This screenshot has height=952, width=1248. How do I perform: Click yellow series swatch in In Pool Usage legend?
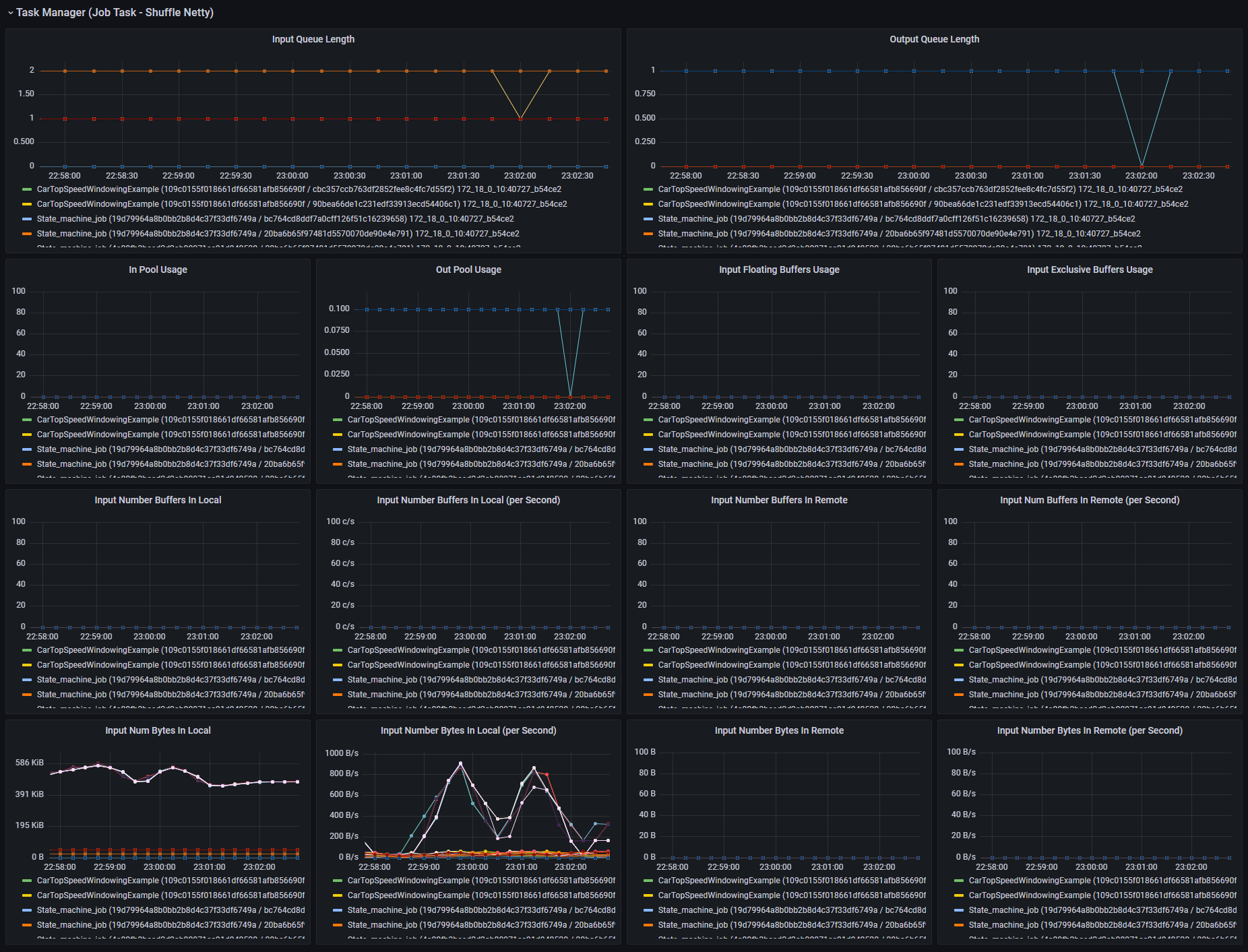point(27,435)
